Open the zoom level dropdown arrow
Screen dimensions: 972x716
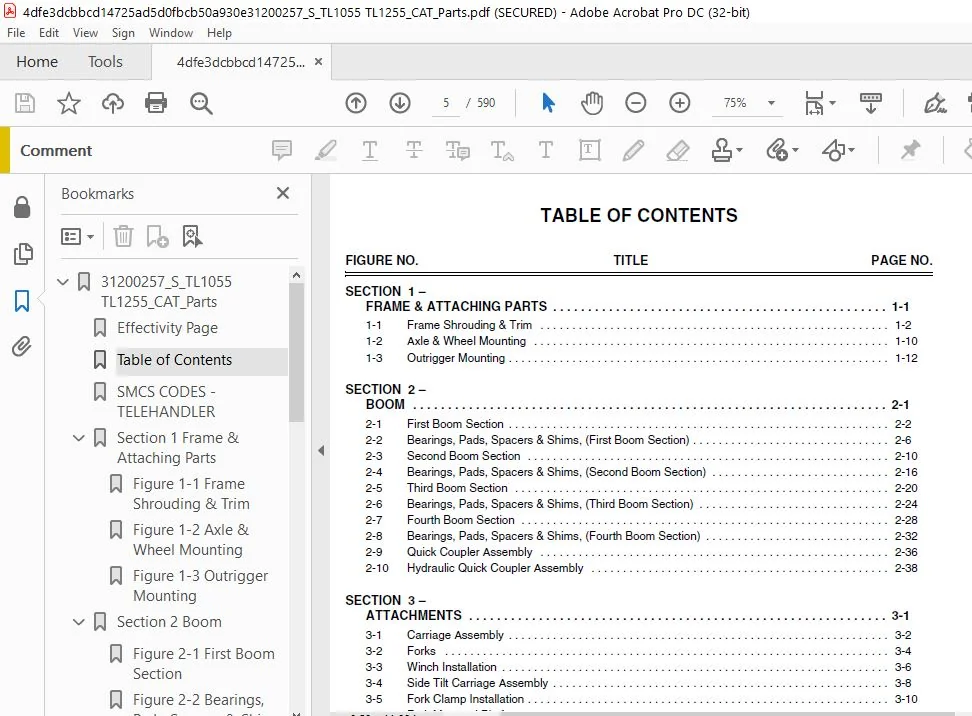click(x=771, y=103)
